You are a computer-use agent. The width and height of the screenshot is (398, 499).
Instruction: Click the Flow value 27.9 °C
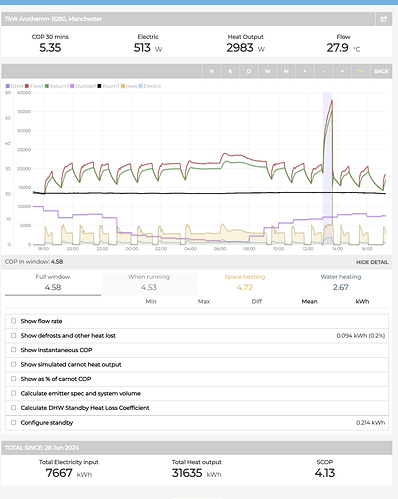pyautogui.click(x=343, y=48)
